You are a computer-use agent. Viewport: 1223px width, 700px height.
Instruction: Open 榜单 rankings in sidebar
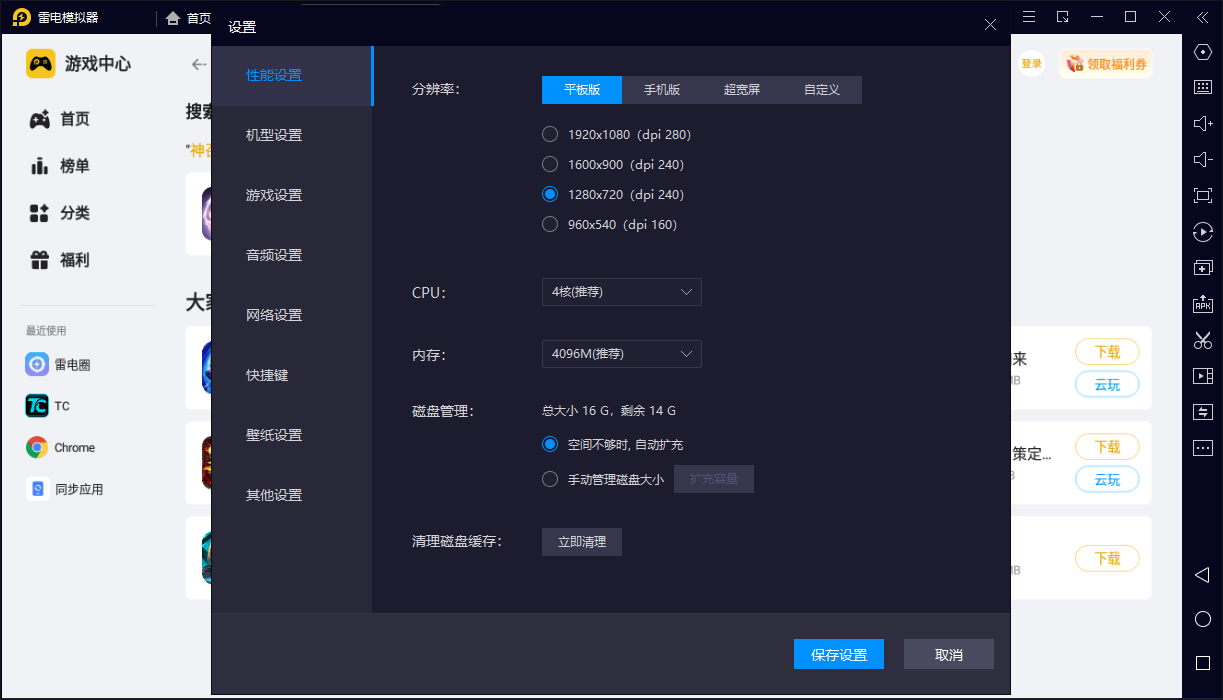(x=60, y=166)
